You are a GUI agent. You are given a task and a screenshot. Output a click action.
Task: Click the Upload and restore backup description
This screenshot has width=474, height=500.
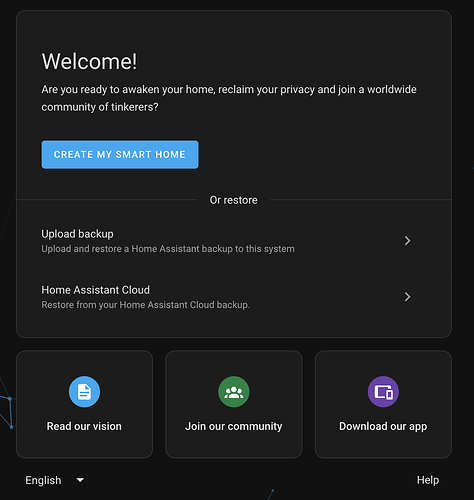168,249
